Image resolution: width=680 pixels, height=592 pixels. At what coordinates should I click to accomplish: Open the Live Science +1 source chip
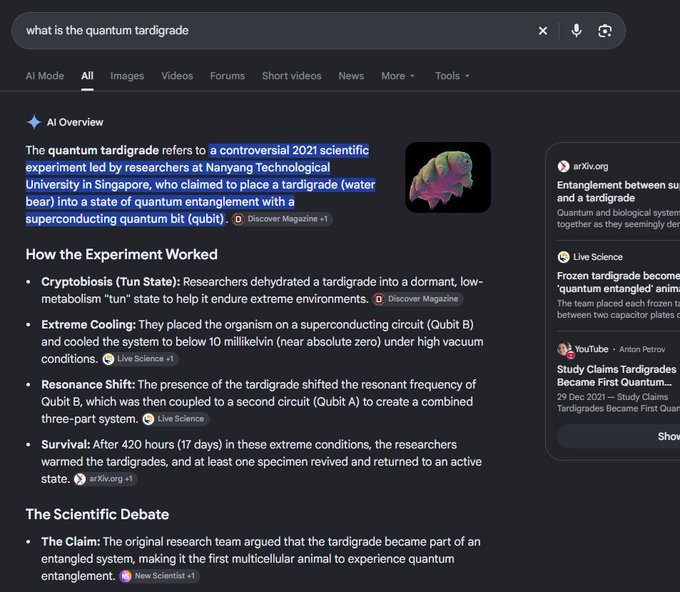[x=140, y=359]
